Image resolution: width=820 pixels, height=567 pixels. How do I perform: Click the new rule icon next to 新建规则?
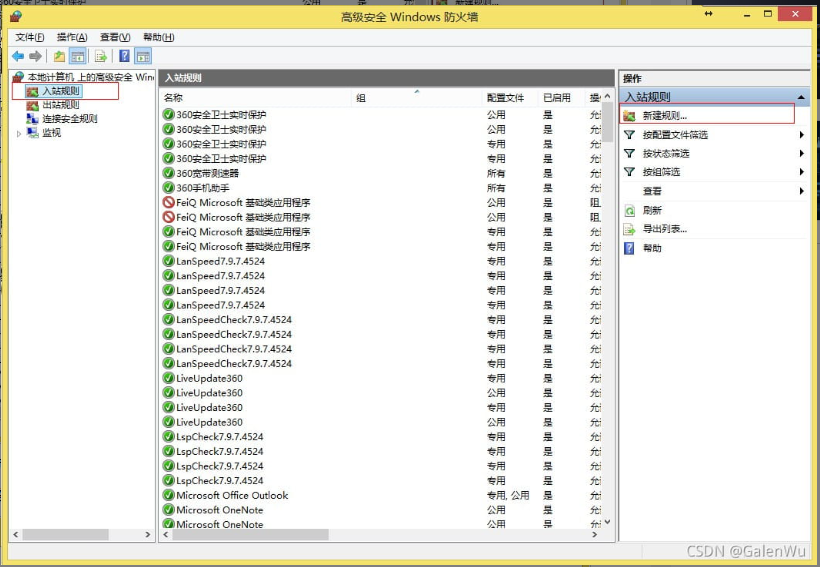[630, 116]
